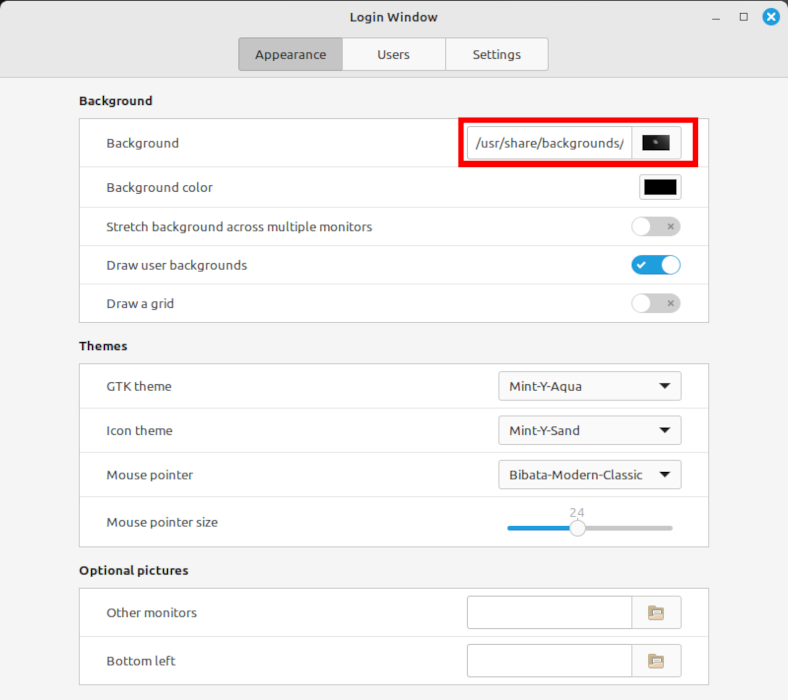Close the Login Window
The height and width of the screenshot is (700, 788).
click(771, 17)
